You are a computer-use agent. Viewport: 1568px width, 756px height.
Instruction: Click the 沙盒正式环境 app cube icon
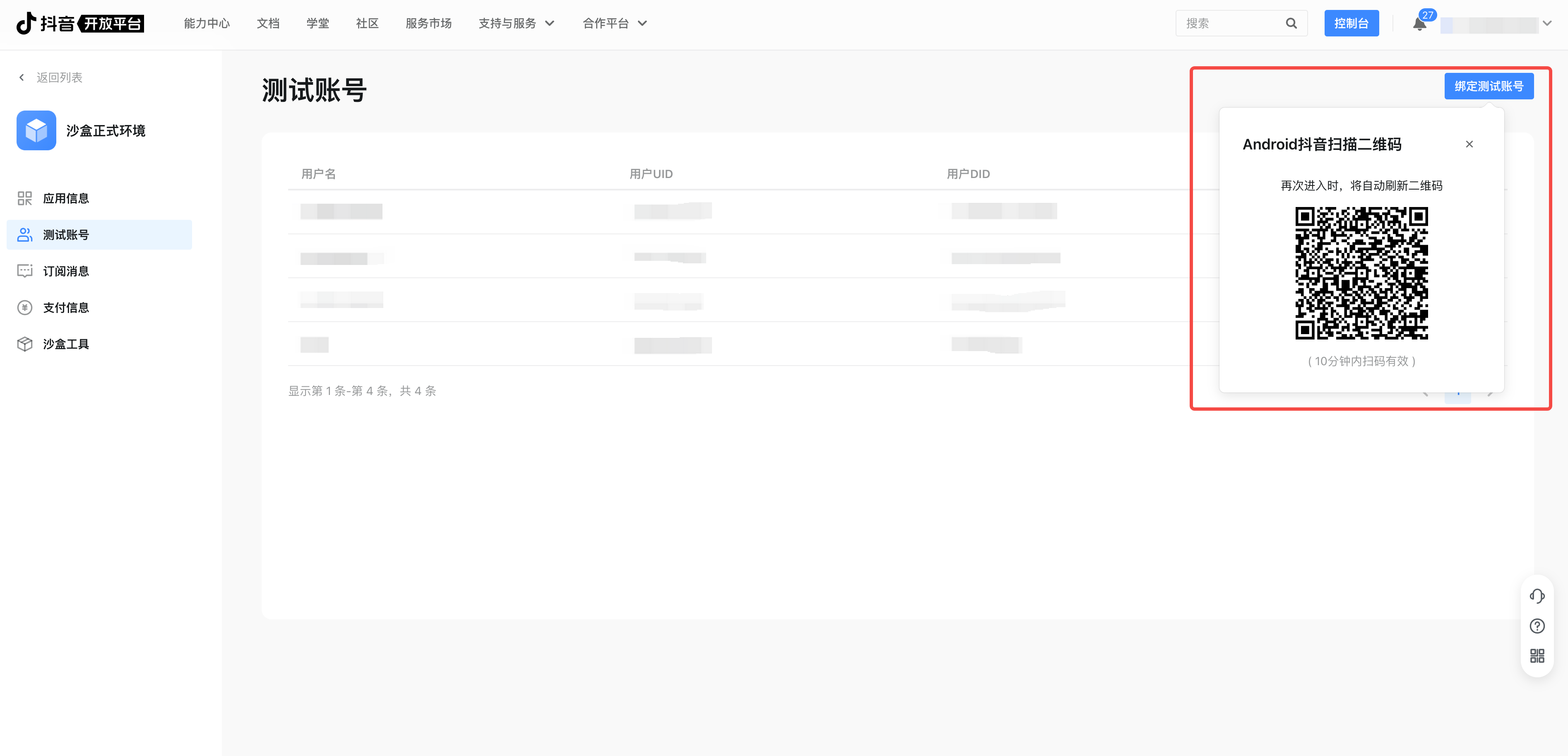pyautogui.click(x=36, y=130)
